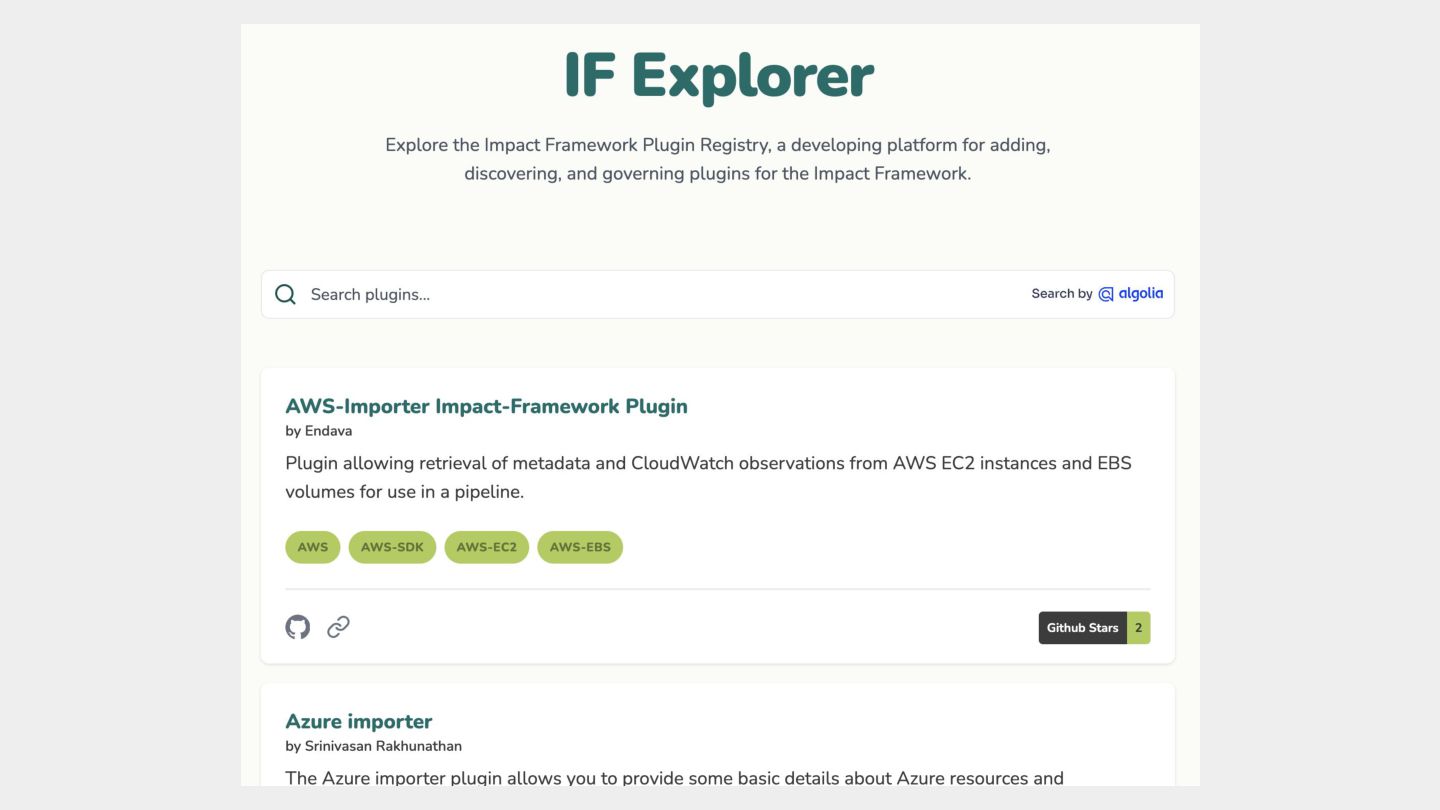Screen dimensions: 1440x810
Task: Select the AWS-EC2 tag pill
Action: pos(486,547)
